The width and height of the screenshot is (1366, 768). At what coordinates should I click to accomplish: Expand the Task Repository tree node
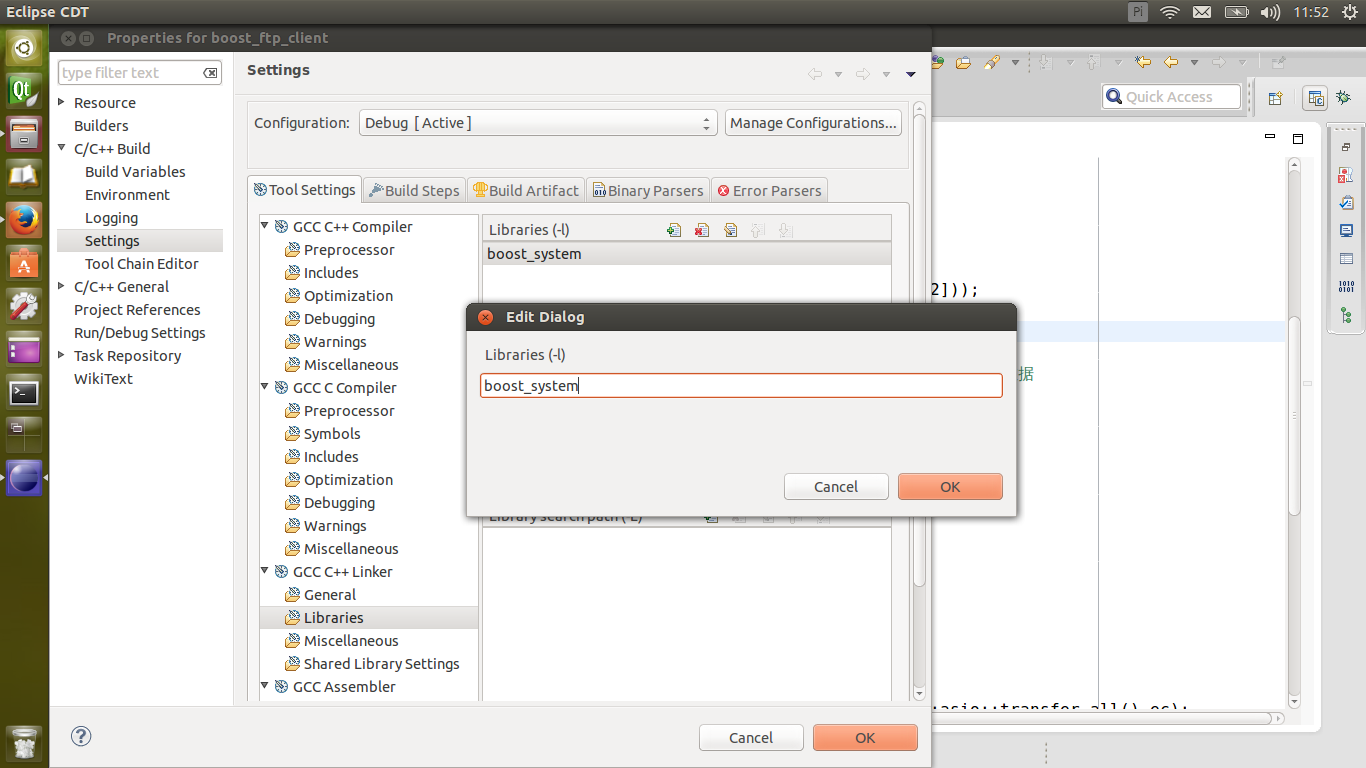(x=62, y=355)
